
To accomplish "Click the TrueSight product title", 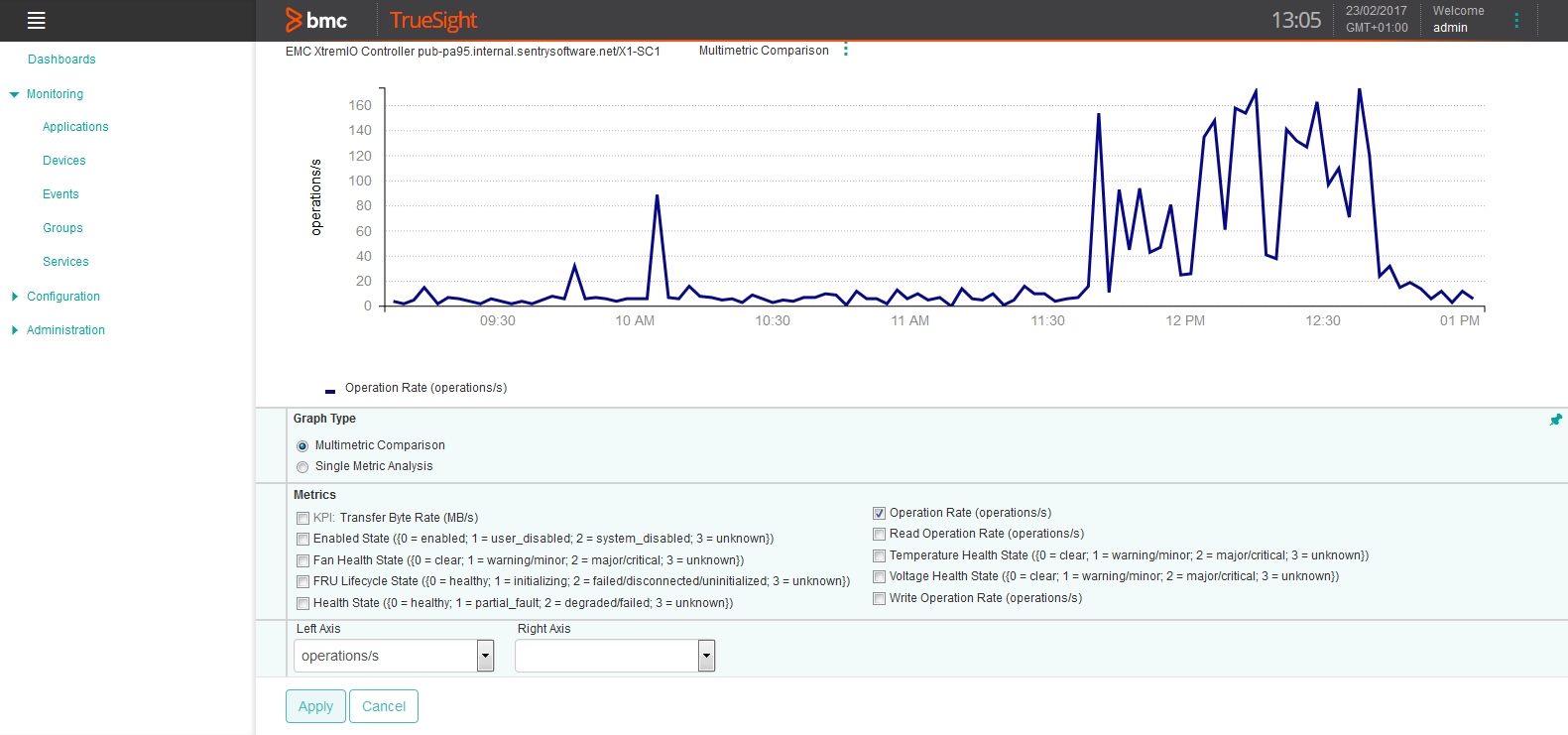I will pos(433,20).
